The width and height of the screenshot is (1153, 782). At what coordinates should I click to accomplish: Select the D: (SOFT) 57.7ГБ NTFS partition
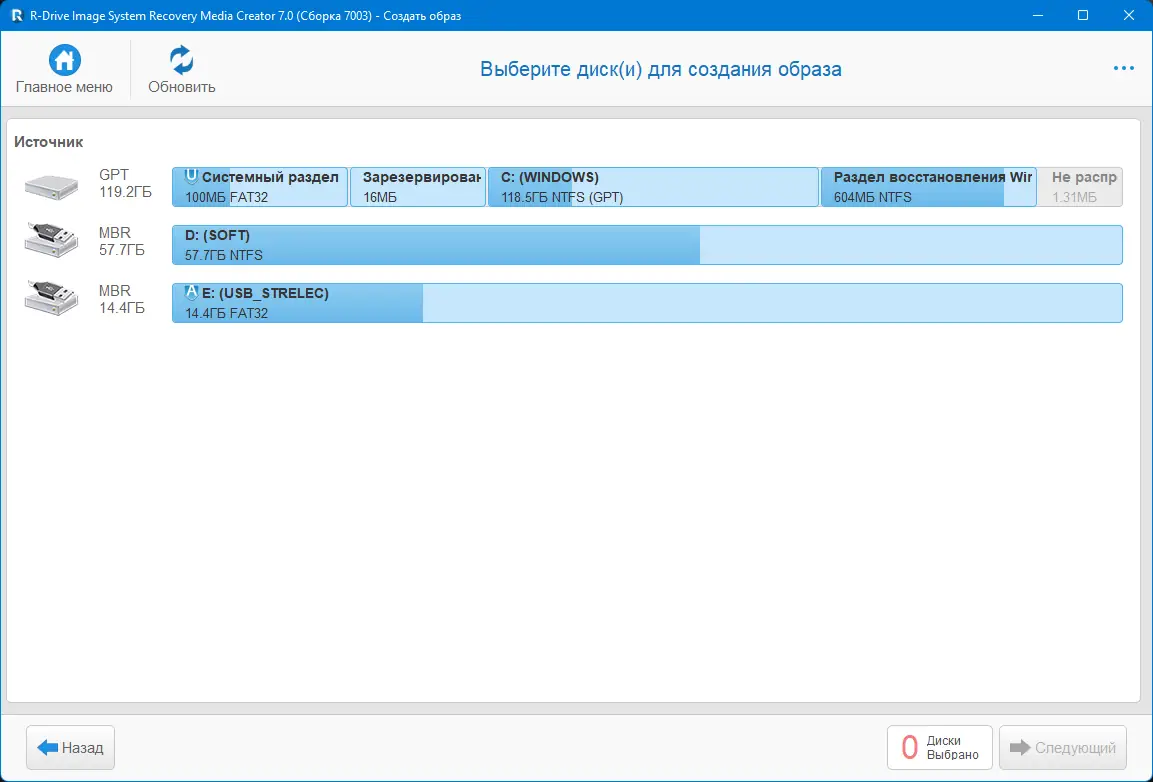[647, 245]
